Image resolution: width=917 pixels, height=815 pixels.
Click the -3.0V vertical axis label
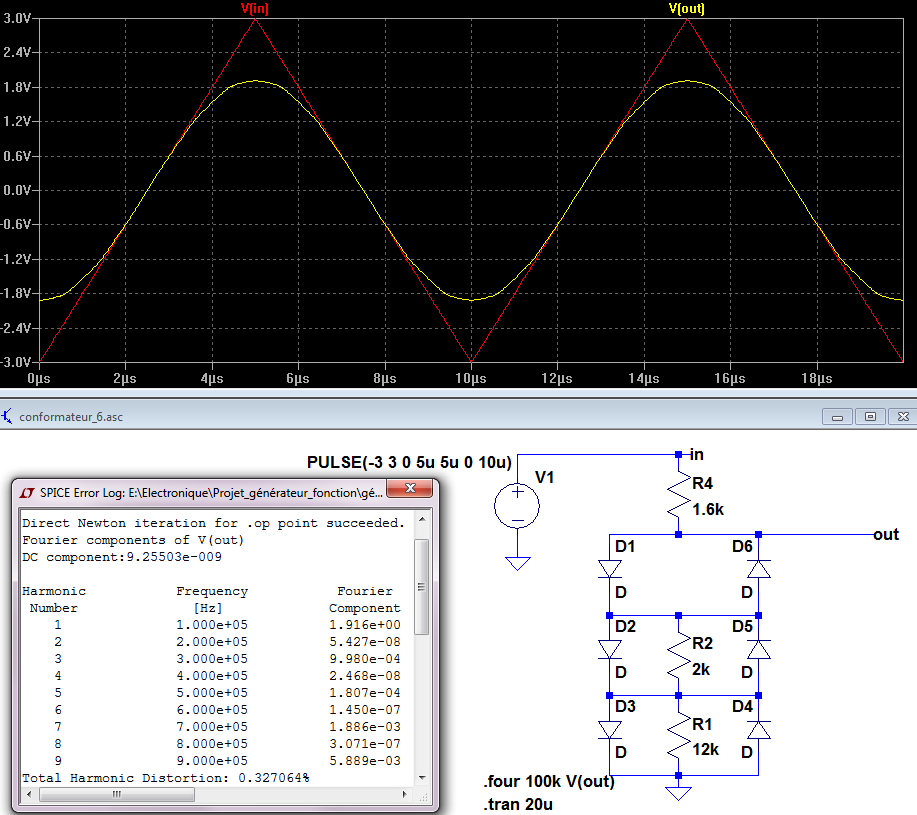pyautogui.click(x=15, y=362)
